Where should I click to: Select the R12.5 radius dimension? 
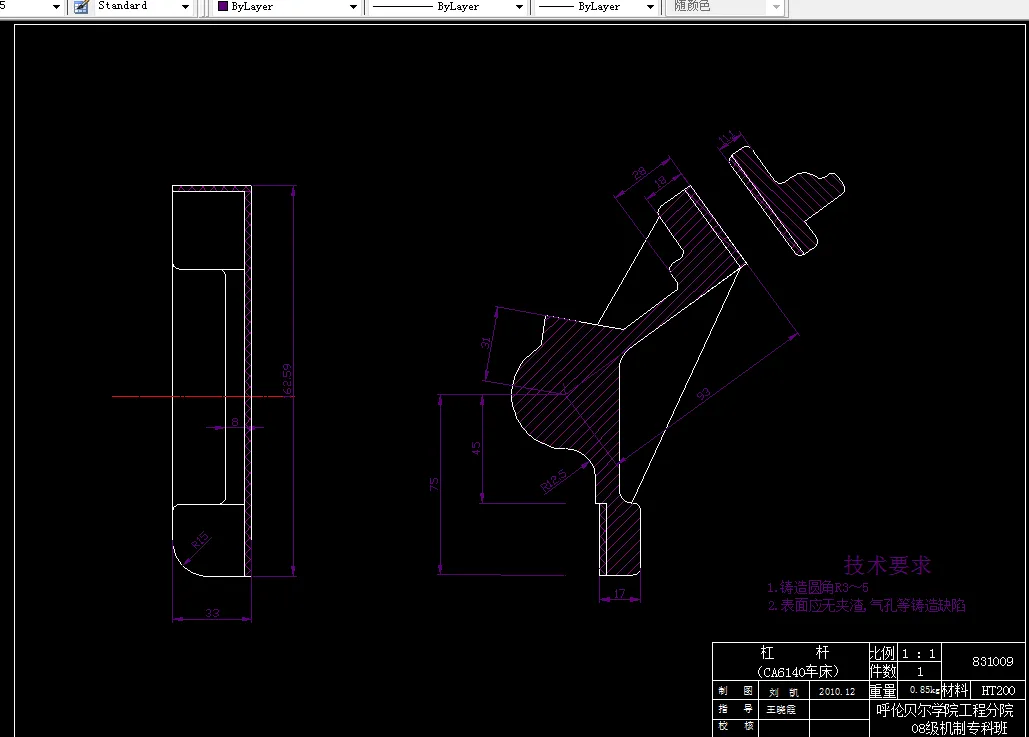tap(553, 481)
